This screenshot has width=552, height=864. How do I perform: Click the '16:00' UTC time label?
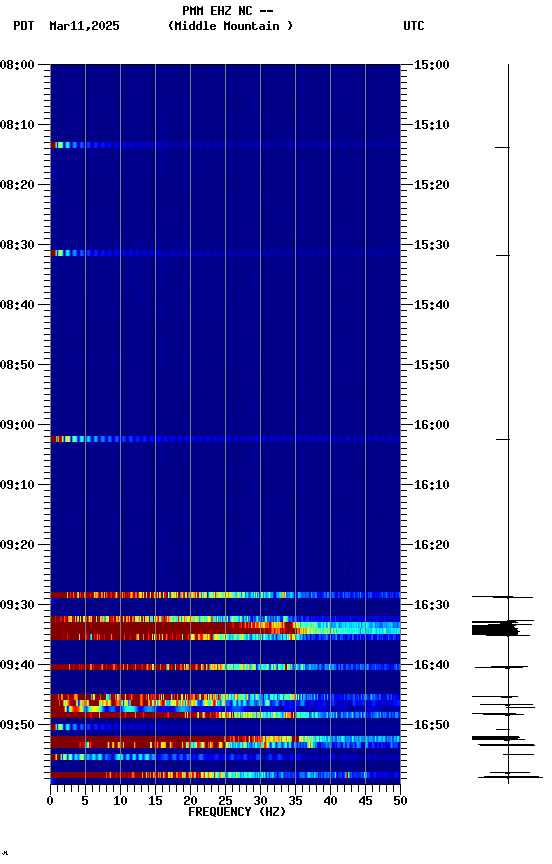coord(432,425)
